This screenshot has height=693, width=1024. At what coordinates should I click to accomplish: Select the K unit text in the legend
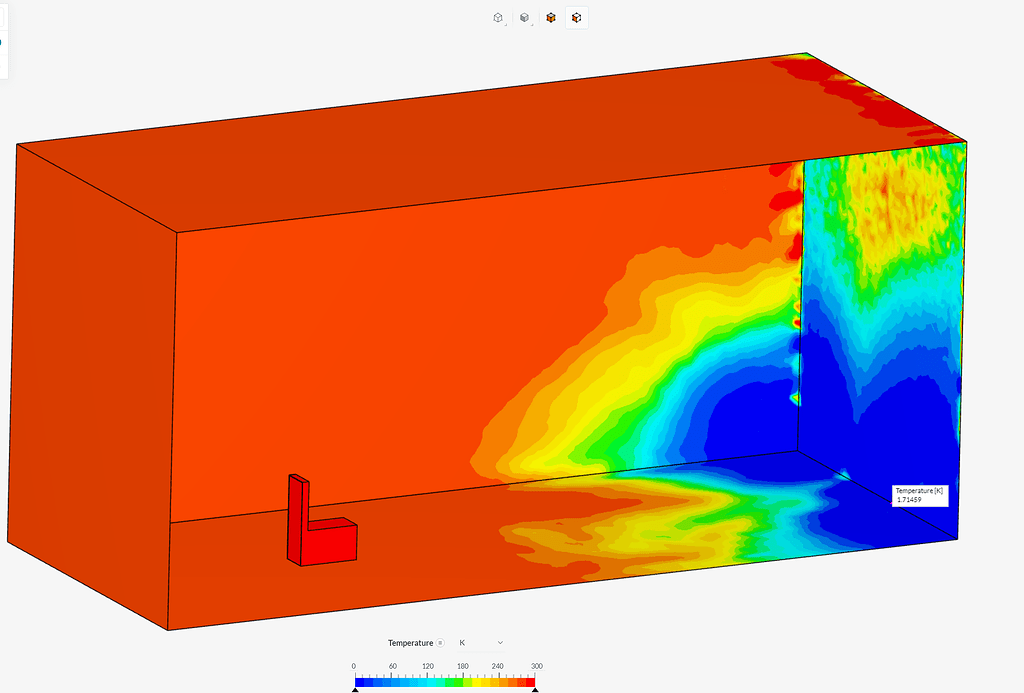(x=464, y=643)
